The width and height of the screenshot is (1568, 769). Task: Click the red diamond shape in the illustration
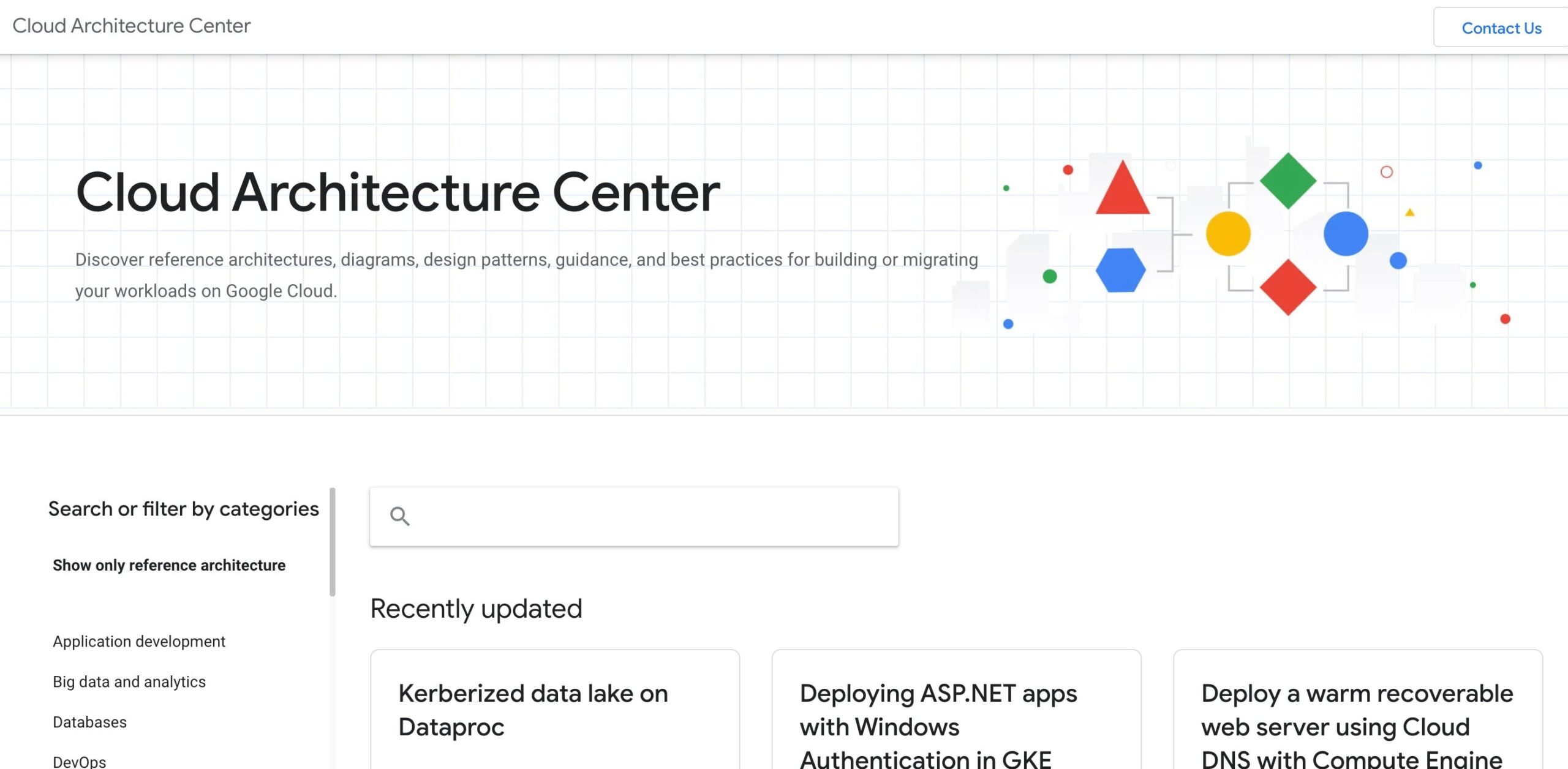pyautogui.click(x=1287, y=287)
